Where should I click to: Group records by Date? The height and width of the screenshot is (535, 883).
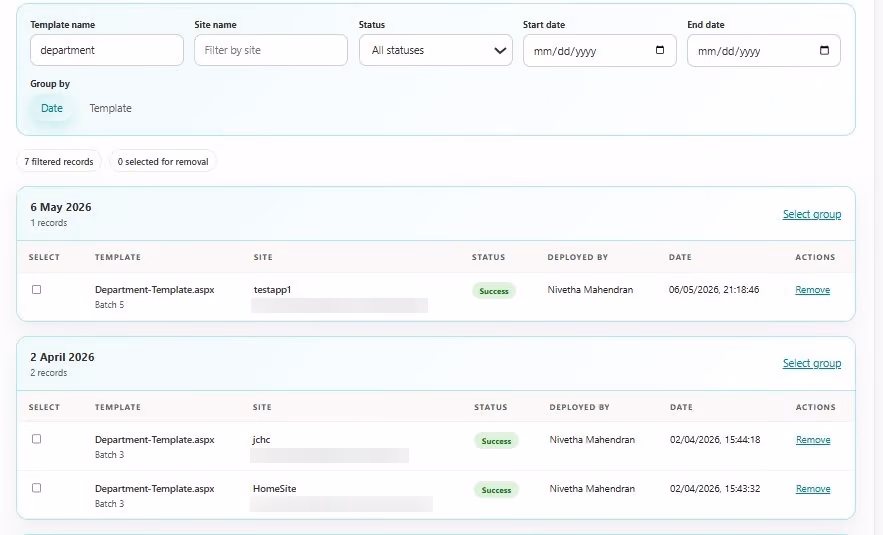(x=52, y=108)
